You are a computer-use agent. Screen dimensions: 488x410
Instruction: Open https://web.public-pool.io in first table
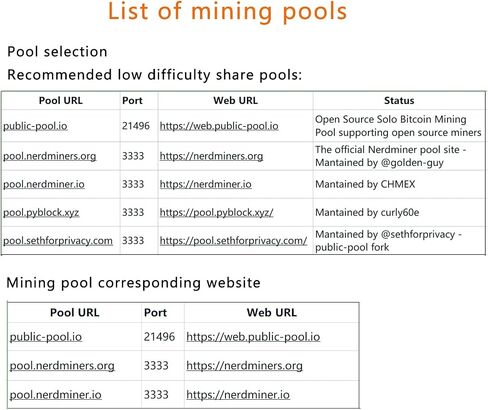(x=219, y=126)
